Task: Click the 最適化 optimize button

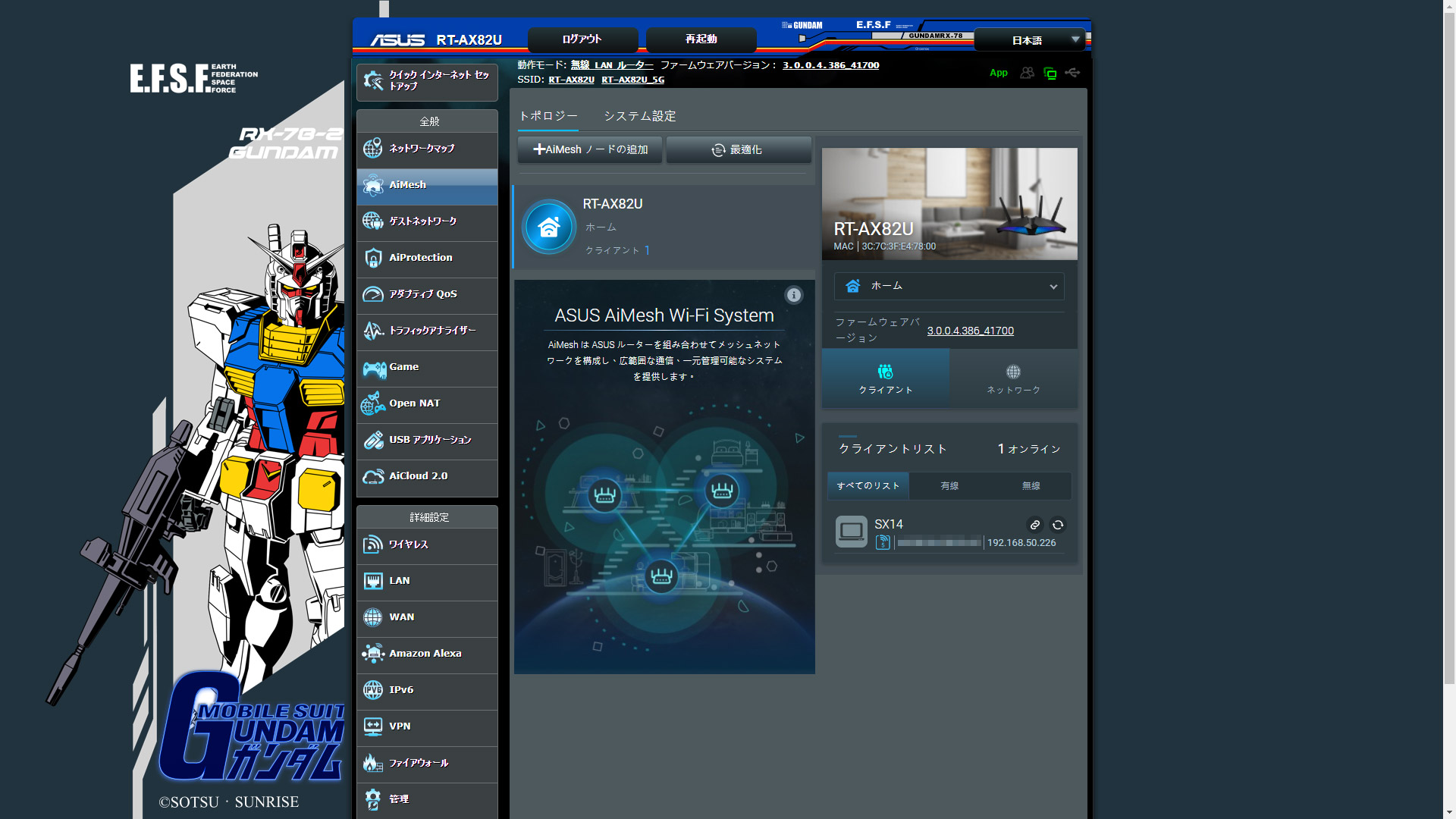Action: [x=738, y=149]
